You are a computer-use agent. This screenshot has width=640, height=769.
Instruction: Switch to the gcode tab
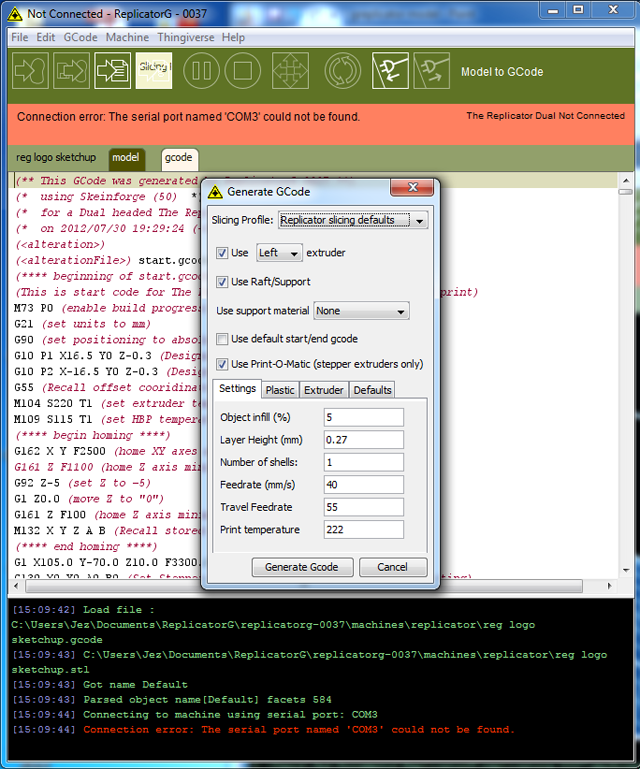click(x=179, y=158)
